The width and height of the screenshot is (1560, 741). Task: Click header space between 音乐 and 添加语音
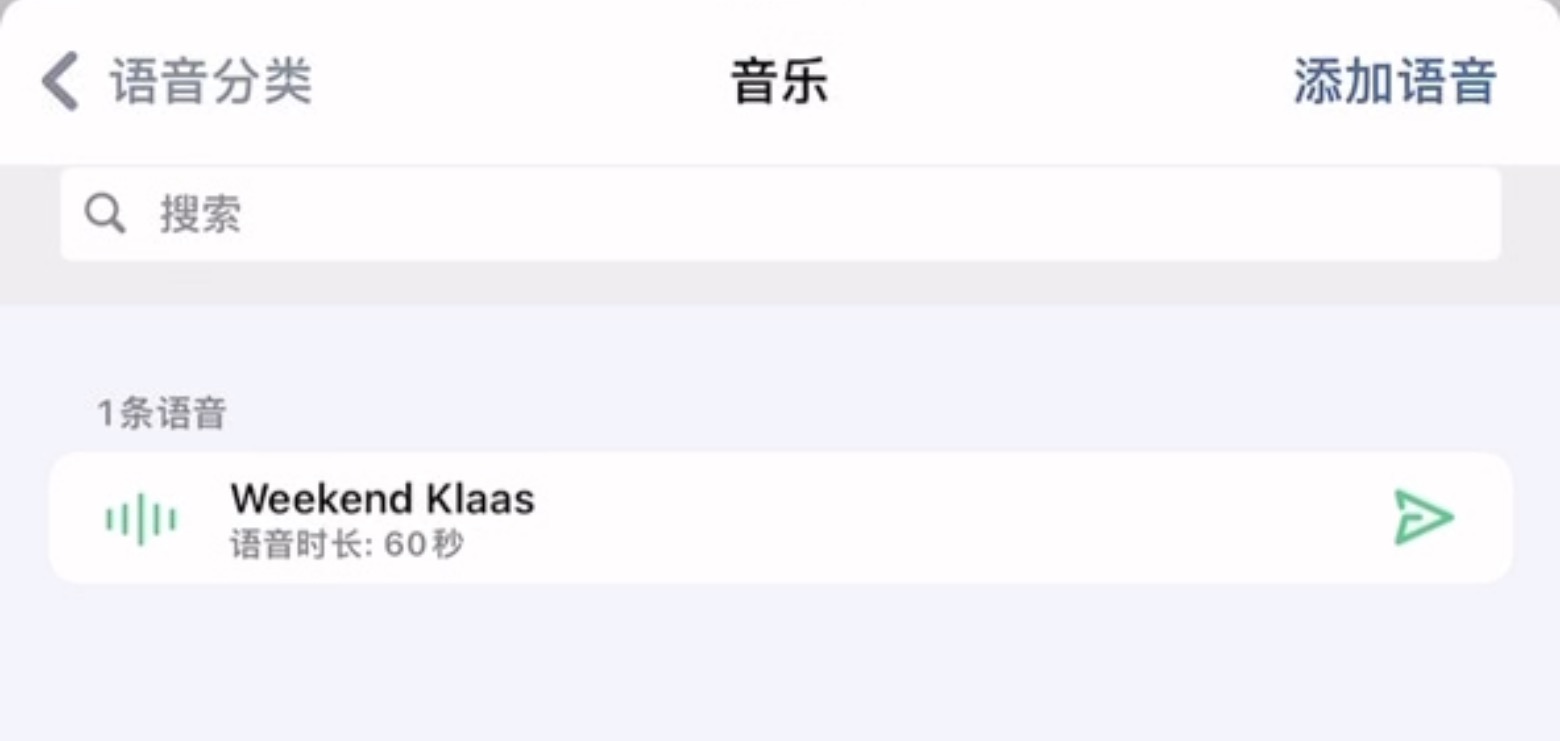pyautogui.click(x=1060, y=82)
